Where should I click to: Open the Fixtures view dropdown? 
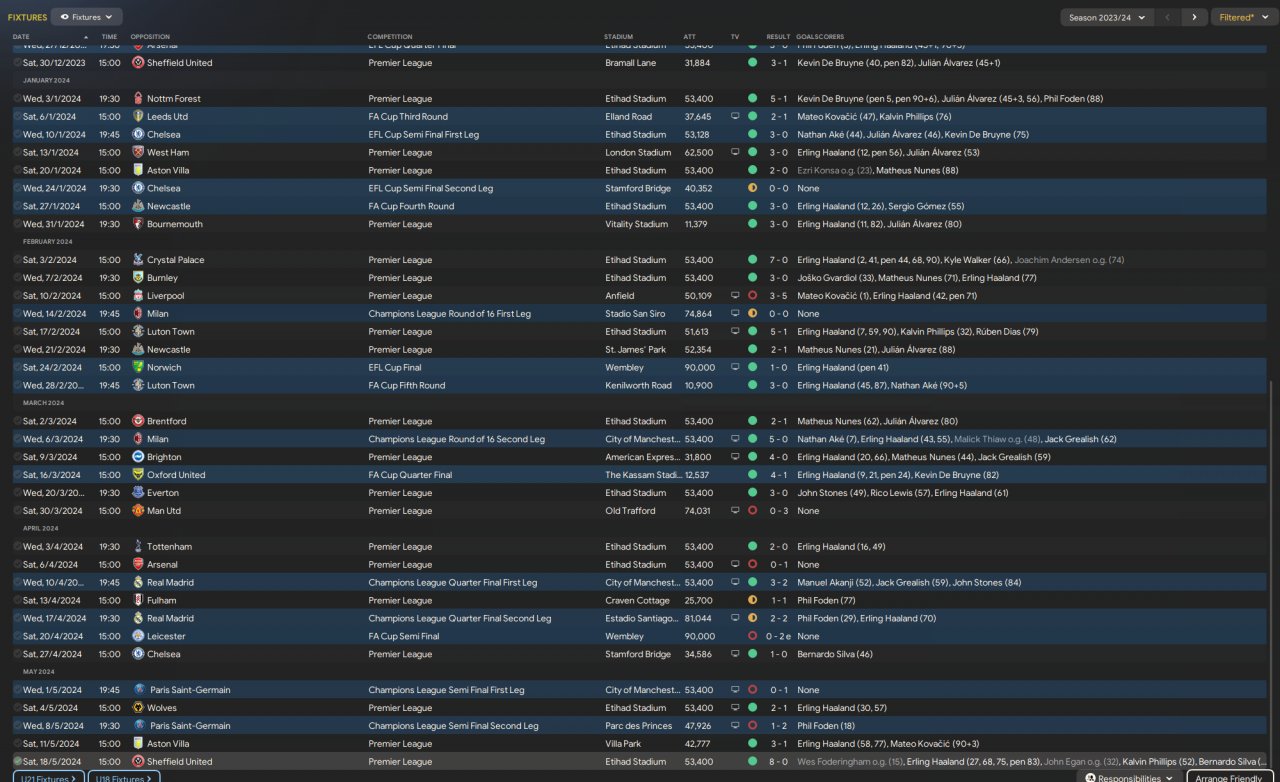[x=86, y=17]
